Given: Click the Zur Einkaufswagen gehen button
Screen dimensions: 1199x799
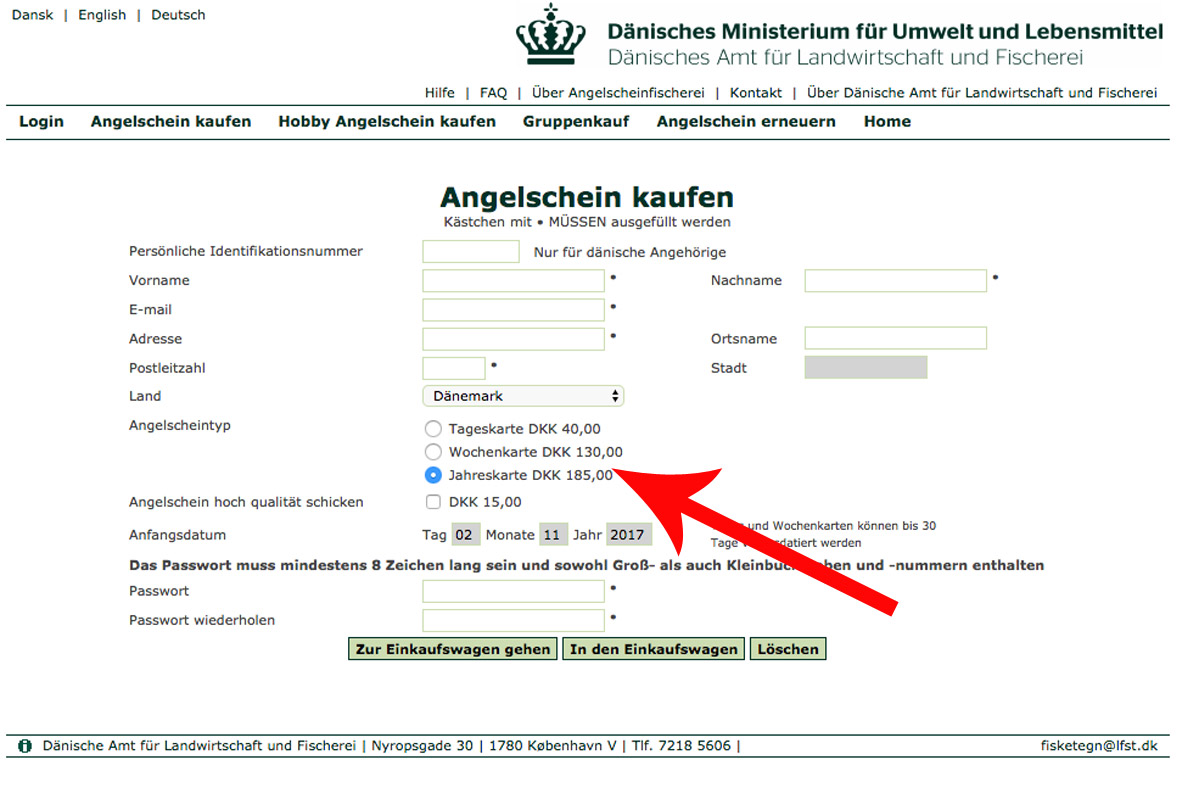Looking at the screenshot, I should point(452,648).
